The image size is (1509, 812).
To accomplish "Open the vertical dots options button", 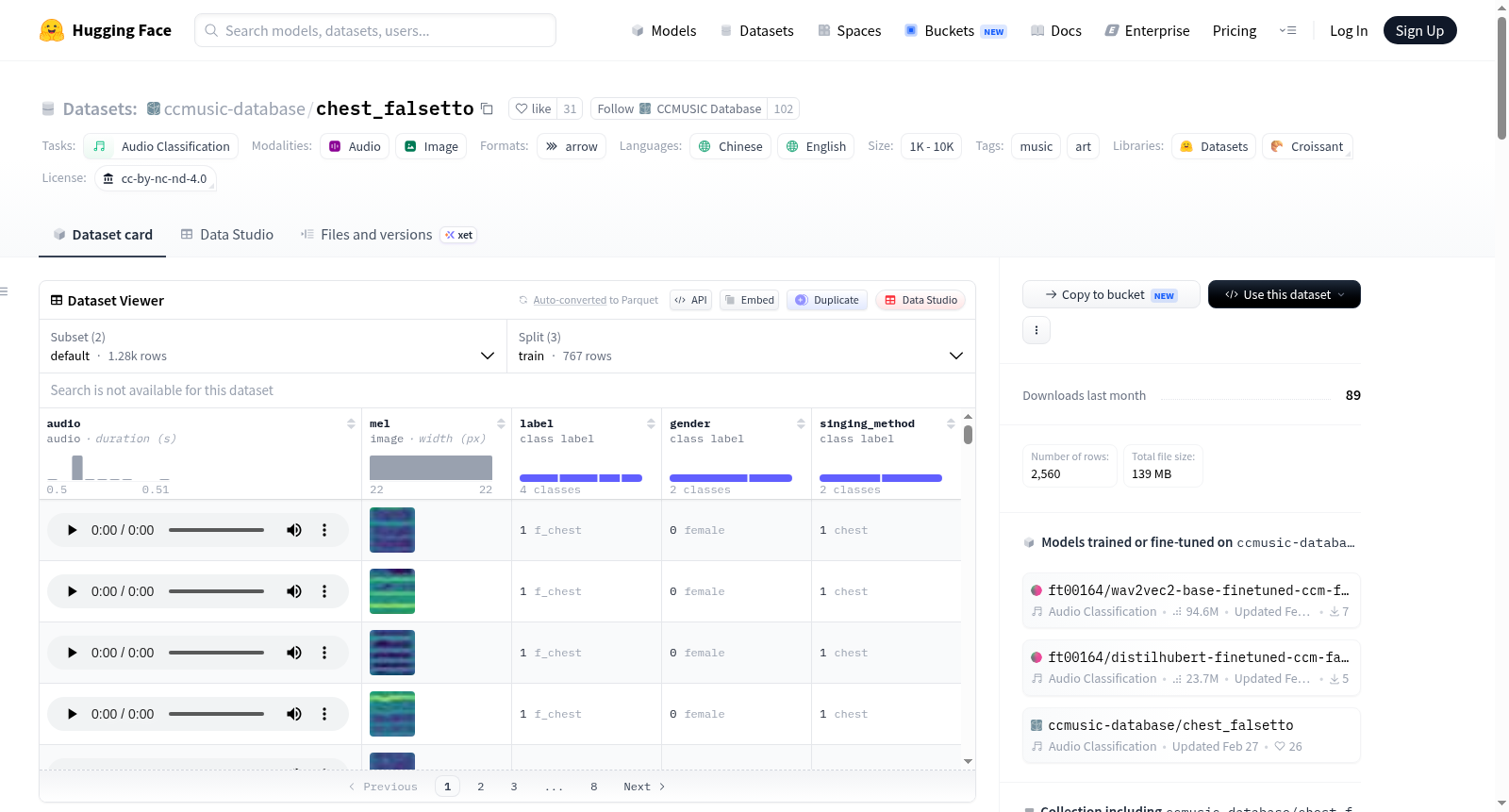I will (x=1036, y=330).
